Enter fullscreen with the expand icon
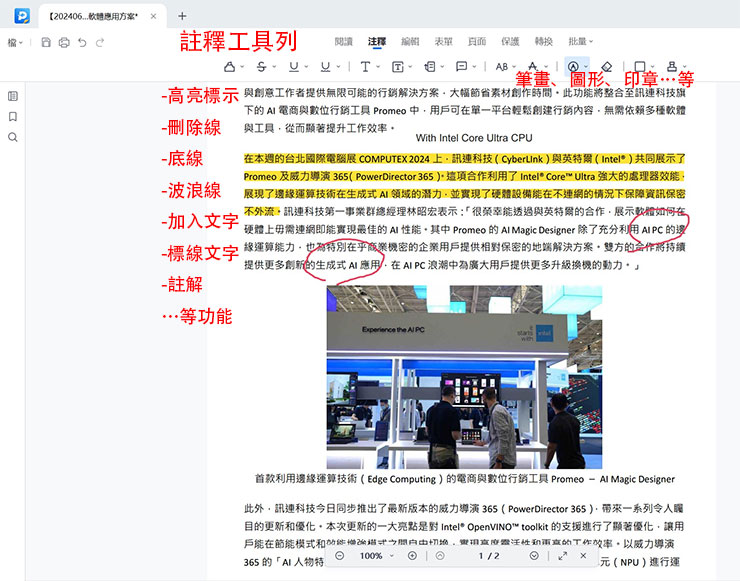 click(x=563, y=556)
